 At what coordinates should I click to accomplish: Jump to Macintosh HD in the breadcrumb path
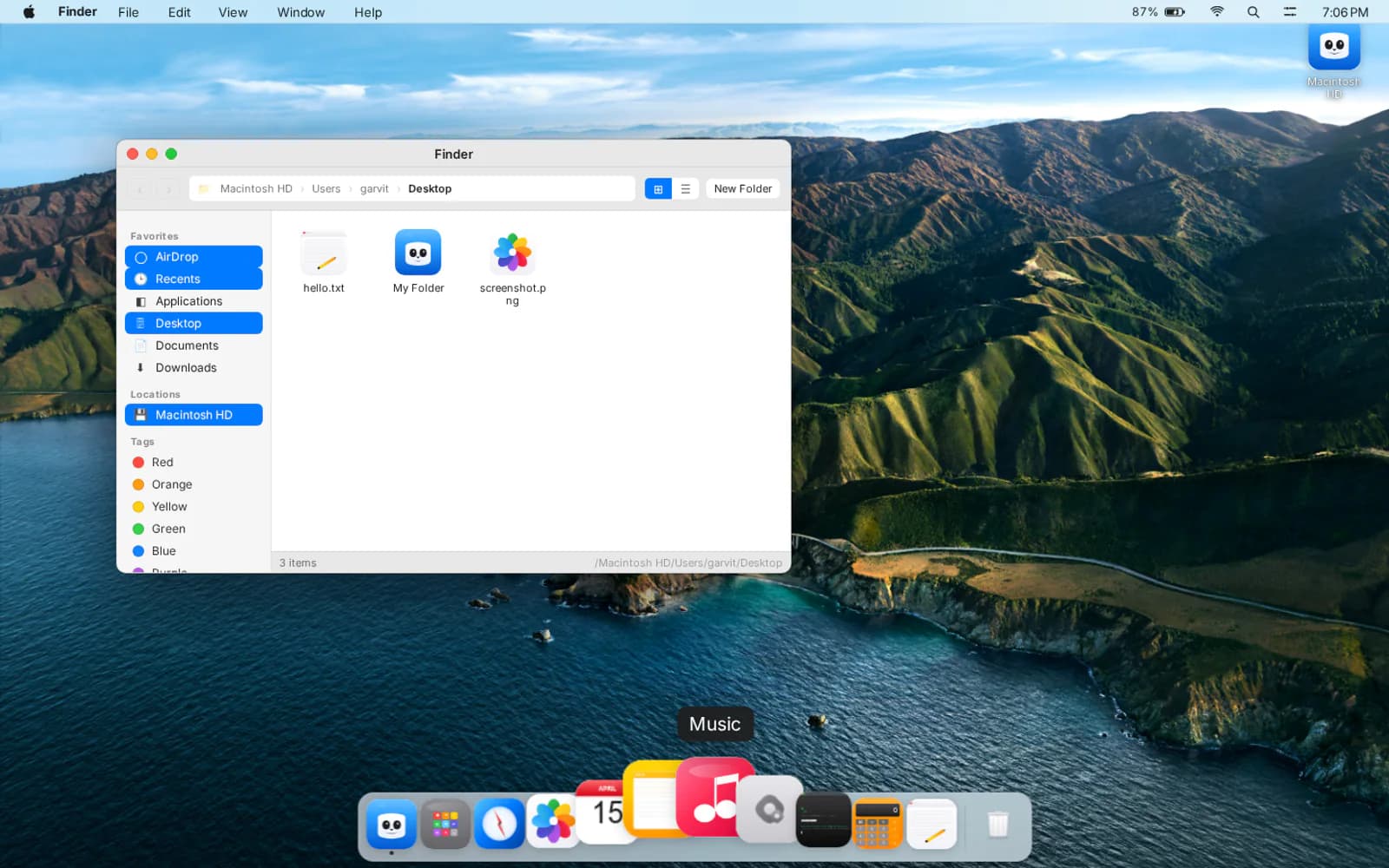click(x=256, y=188)
